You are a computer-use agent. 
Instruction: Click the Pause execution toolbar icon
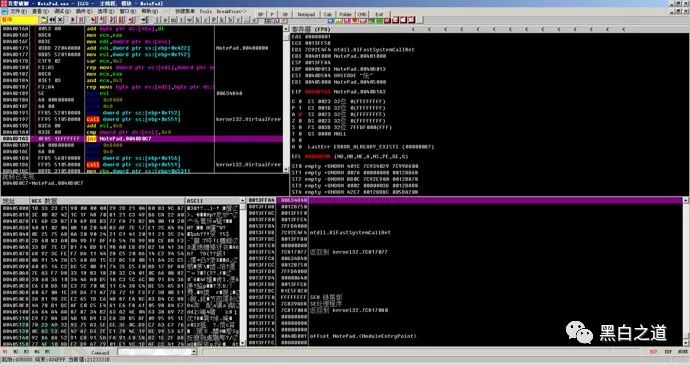tap(81, 20)
